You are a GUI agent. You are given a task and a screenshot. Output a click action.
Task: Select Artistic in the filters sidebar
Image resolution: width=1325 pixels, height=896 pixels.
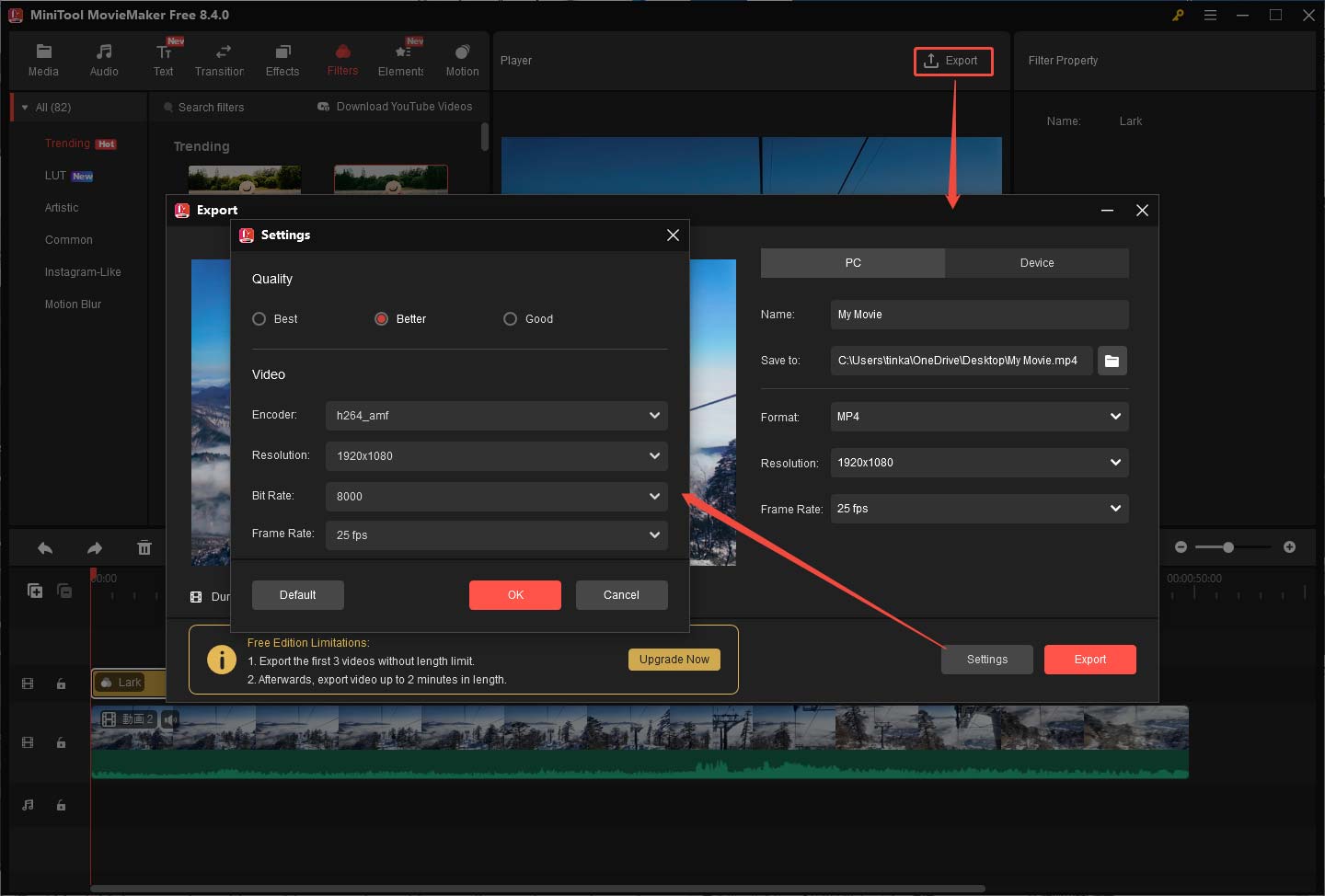point(62,207)
